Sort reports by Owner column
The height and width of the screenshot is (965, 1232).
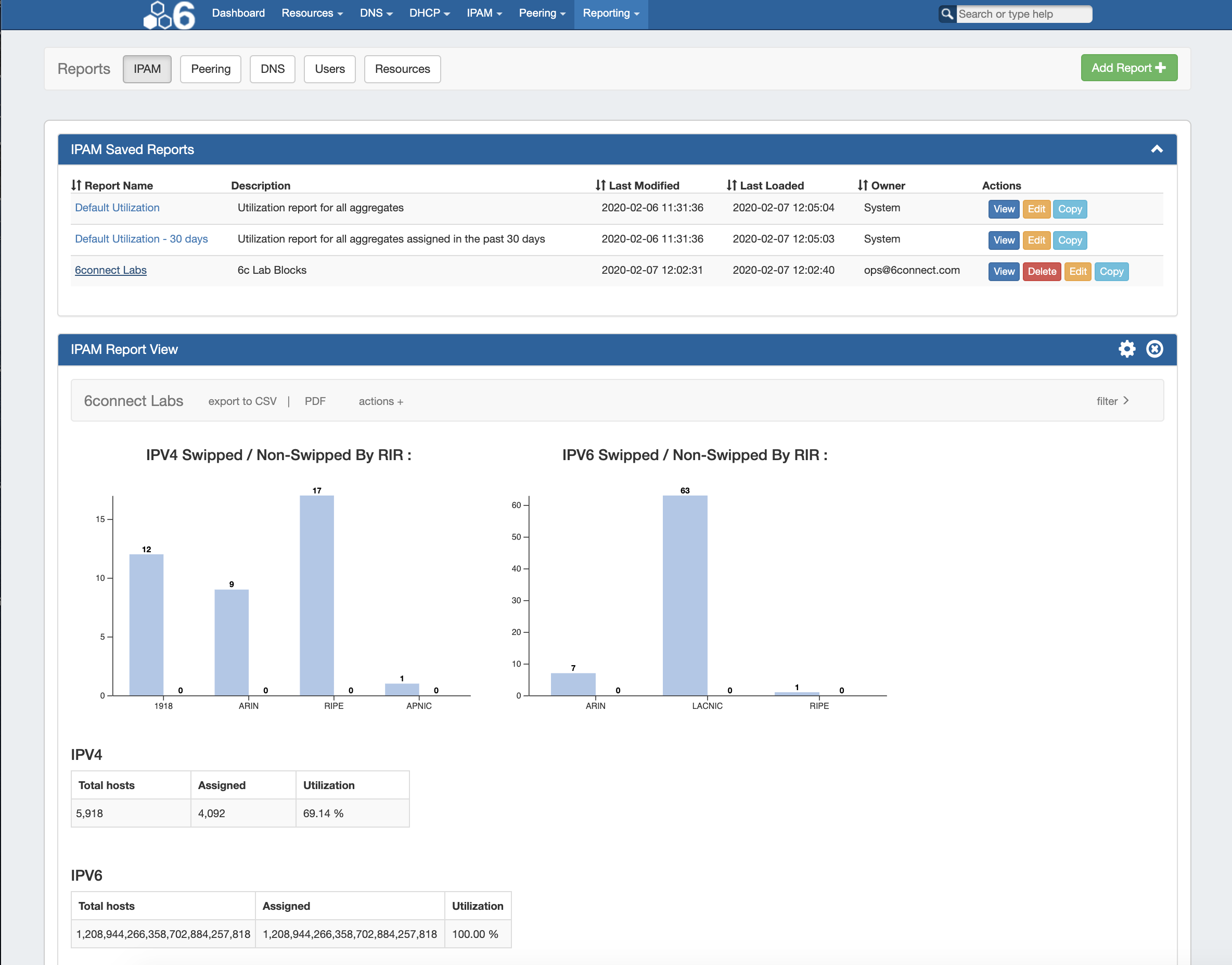point(881,185)
